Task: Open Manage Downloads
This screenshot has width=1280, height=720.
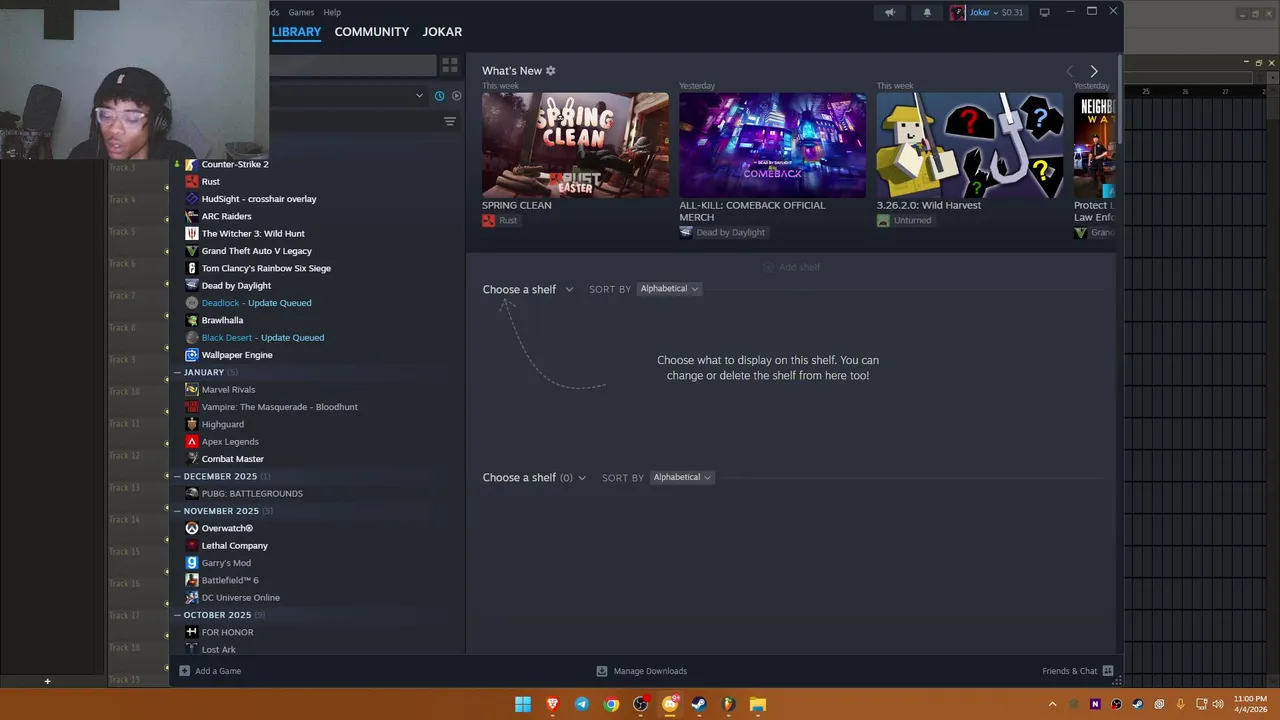Action: (x=641, y=671)
